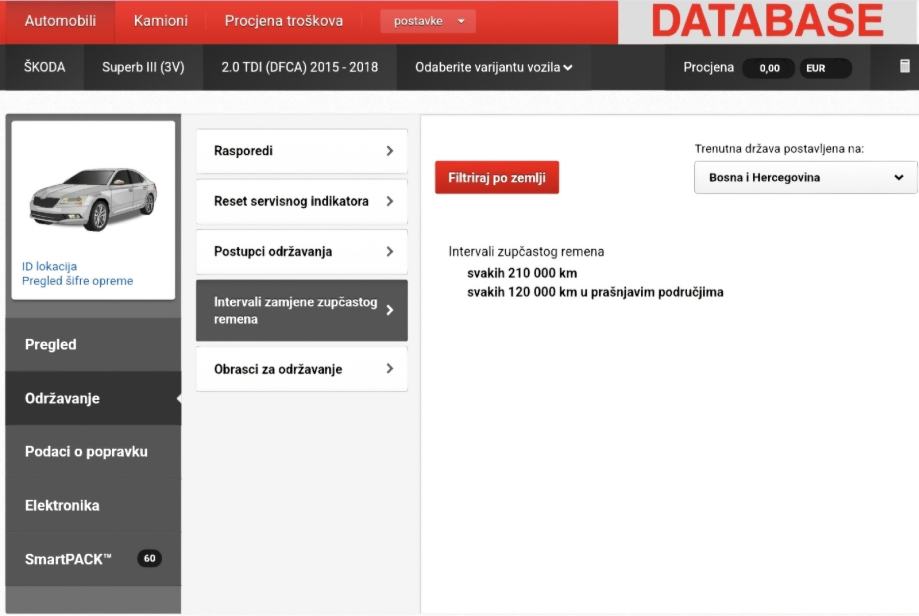The height and width of the screenshot is (616, 919).
Task: Click the EUR currency pill
Action: point(825,68)
